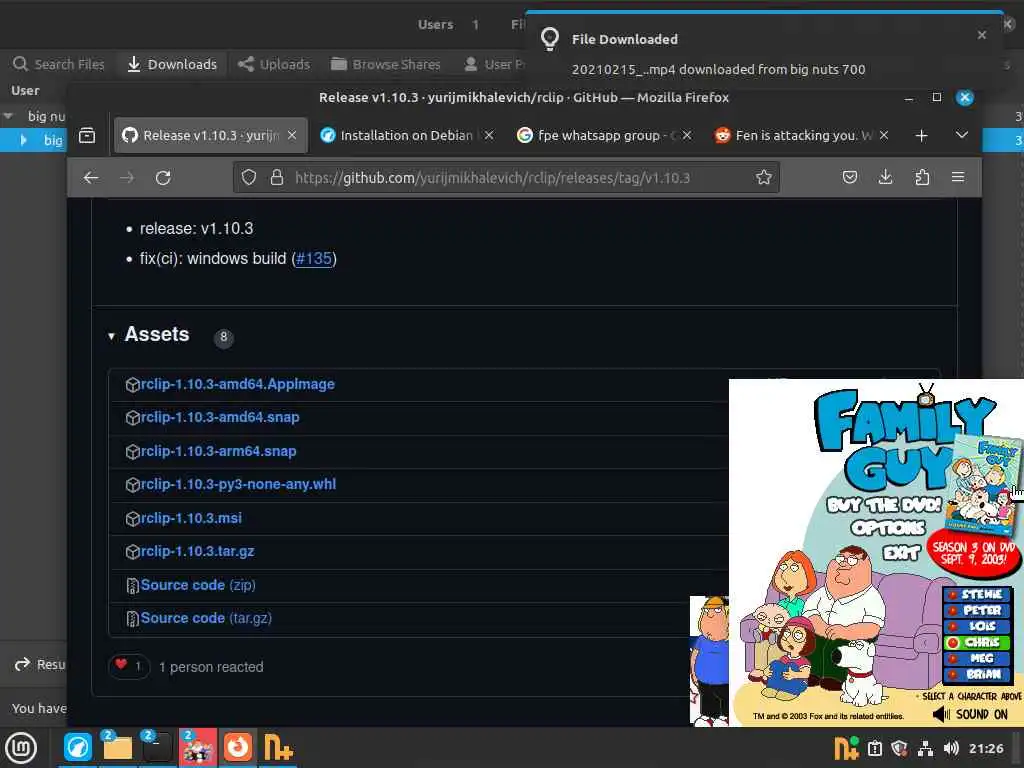Open the volume icon in system tray
Image resolution: width=1024 pixels, height=768 pixels.
tap(951, 748)
